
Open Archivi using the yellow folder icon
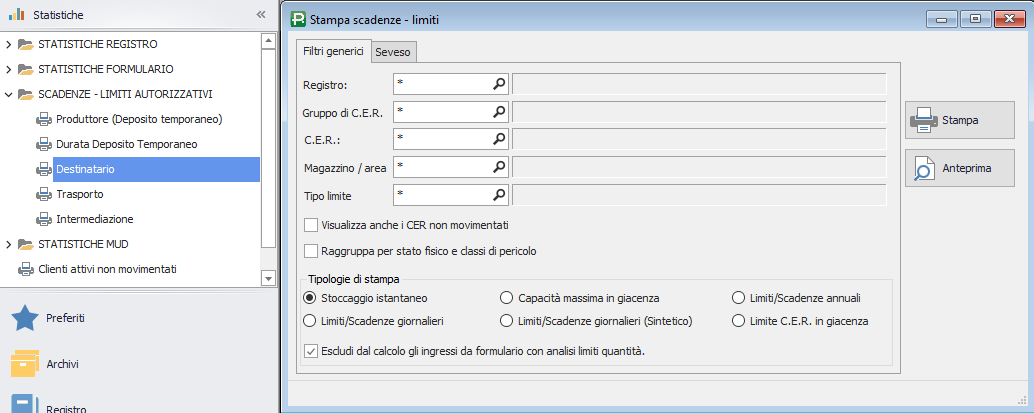pos(24,363)
